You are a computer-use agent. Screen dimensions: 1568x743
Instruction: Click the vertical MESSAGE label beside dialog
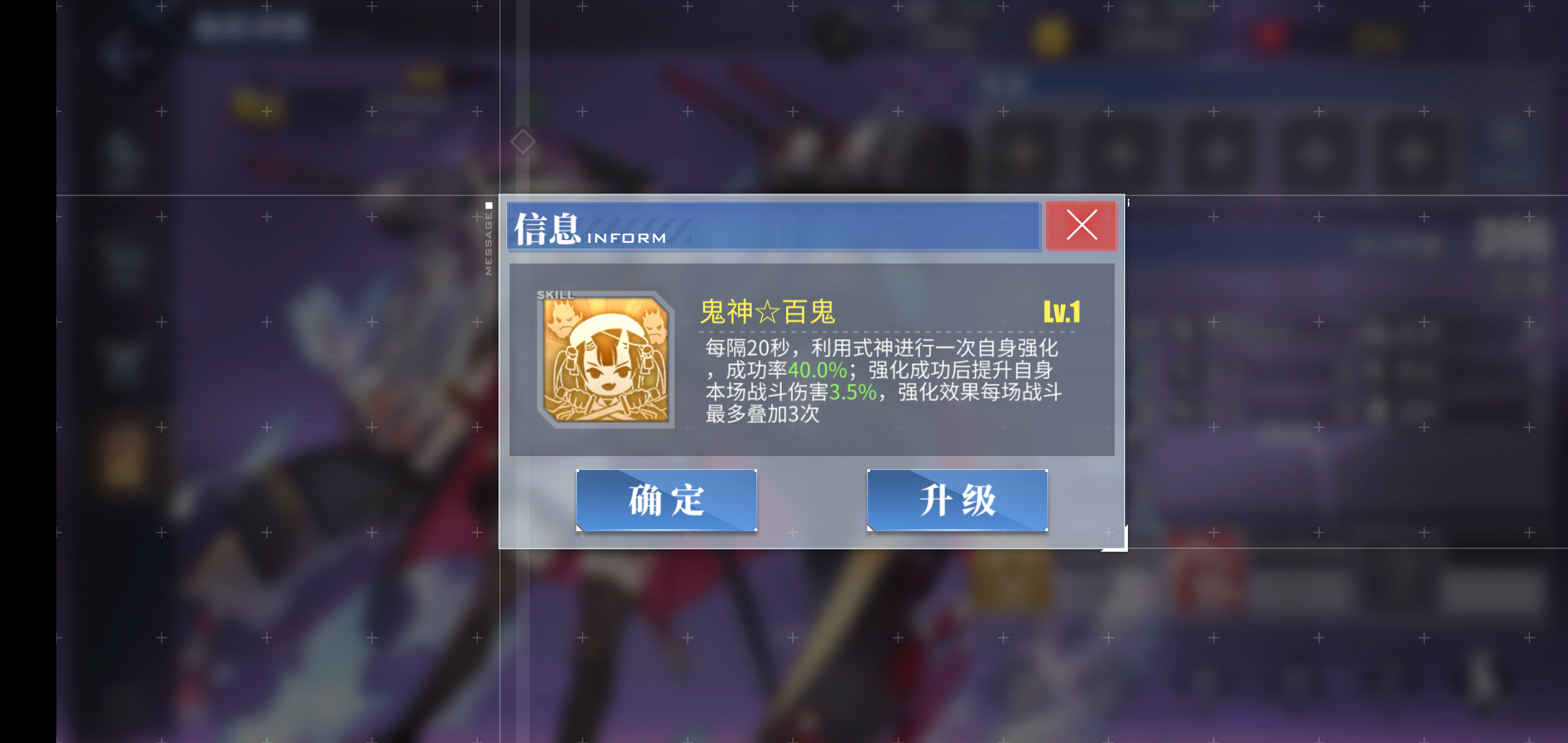point(488,244)
